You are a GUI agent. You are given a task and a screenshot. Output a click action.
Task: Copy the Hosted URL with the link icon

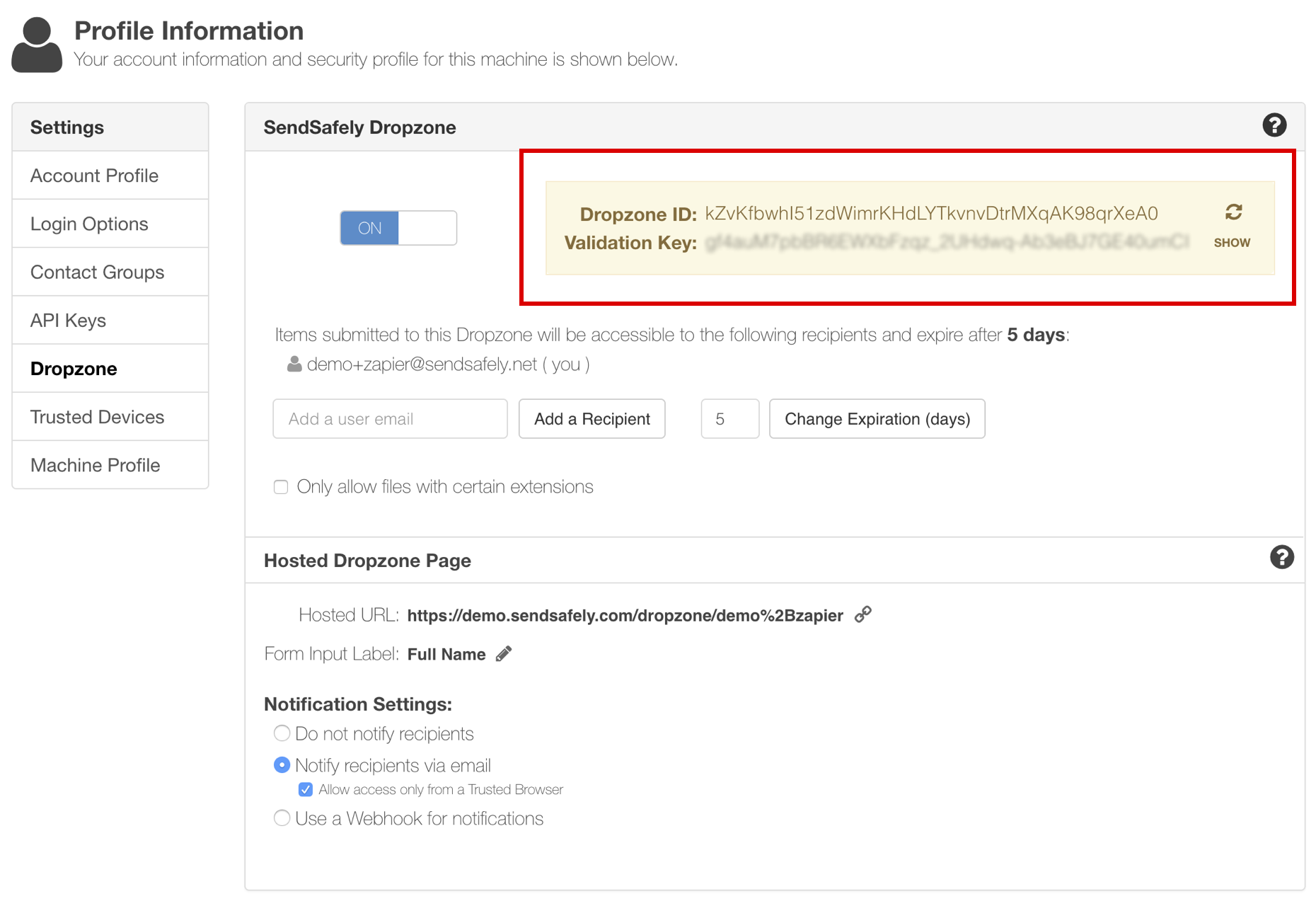point(862,614)
